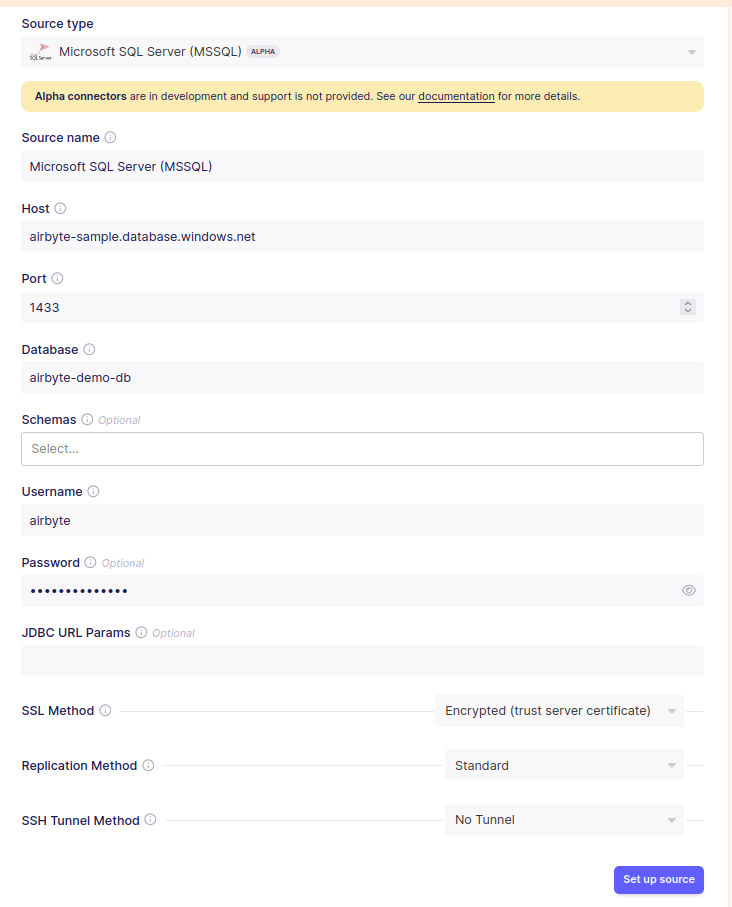Click the Port info tooltip icon
The width and height of the screenshot is (732, 907).
click(59, 278)
